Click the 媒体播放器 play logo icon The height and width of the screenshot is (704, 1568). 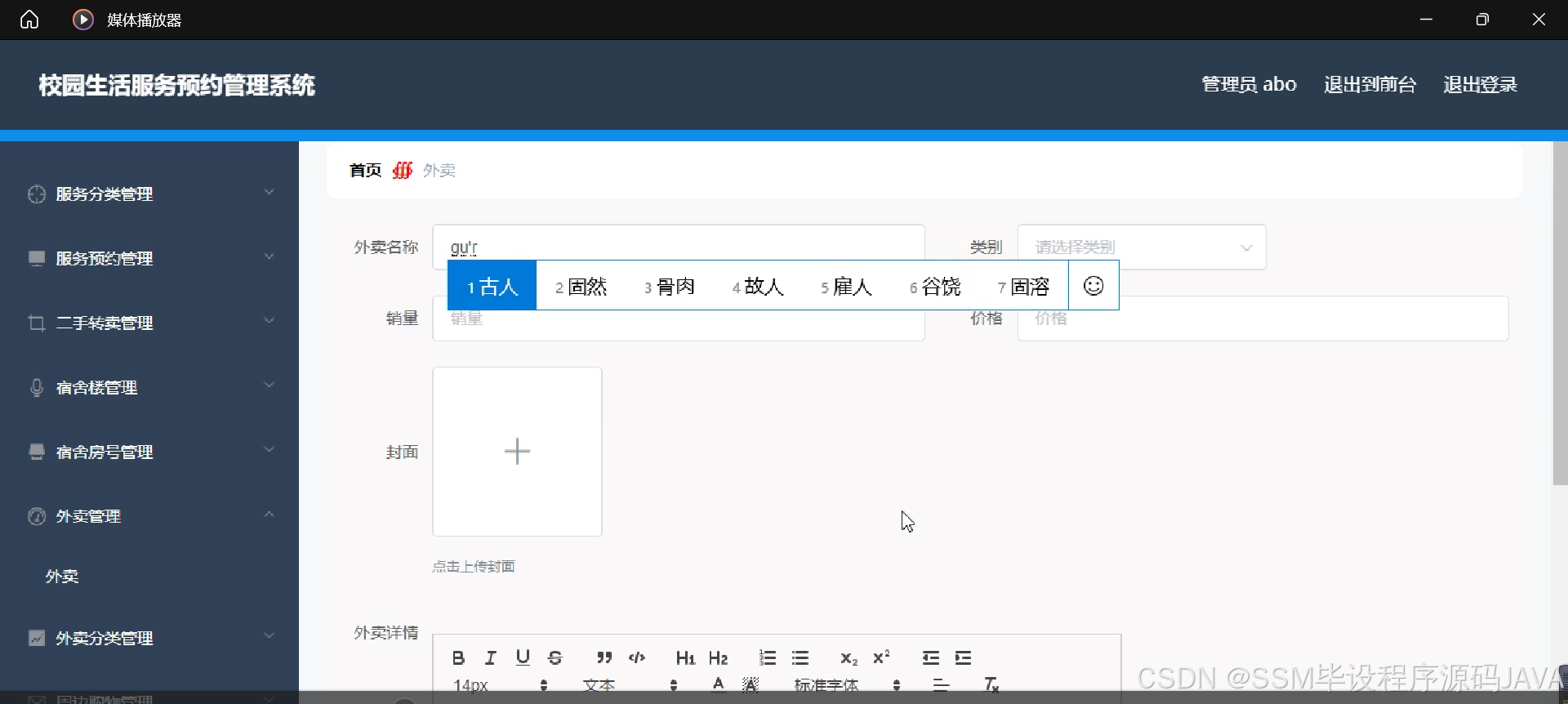click(83, 20)
